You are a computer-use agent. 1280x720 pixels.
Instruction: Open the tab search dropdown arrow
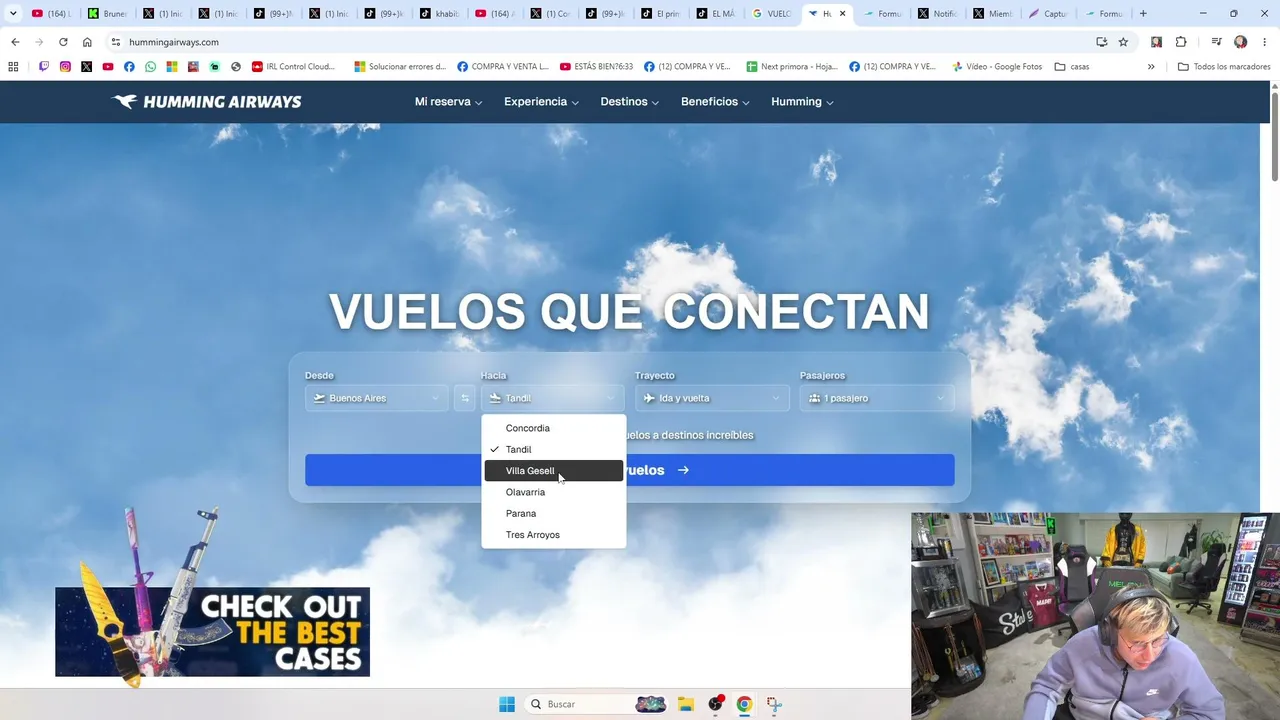tap(13, 14)
